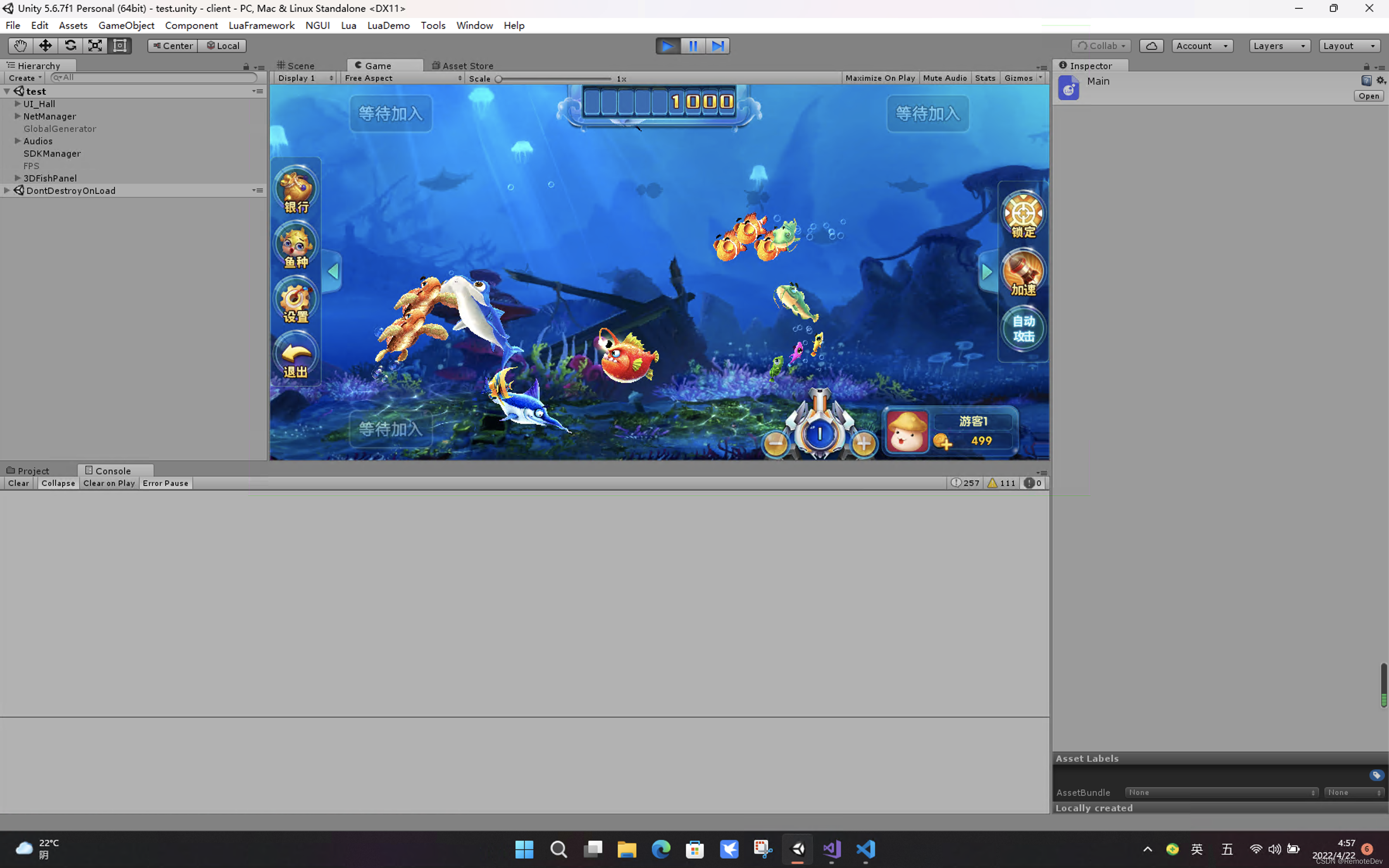The width and height of the screenshot is (1389, 868).
Task: Open the LuaFramework menu
Action: click(261, 25)
